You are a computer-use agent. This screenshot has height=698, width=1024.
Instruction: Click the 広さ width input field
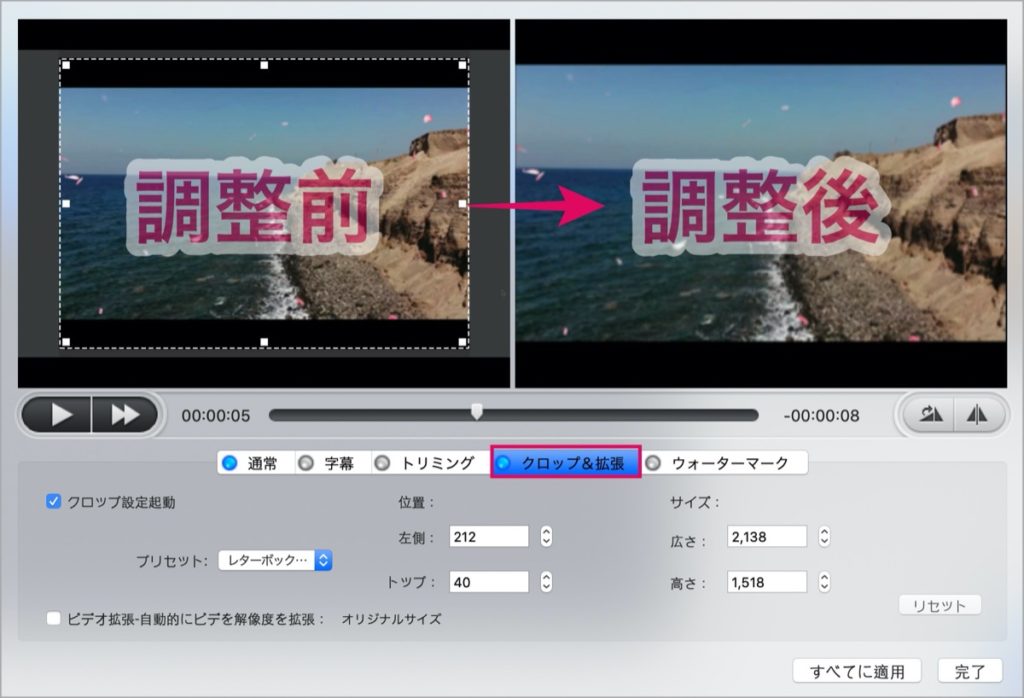[x=767, y=537]
